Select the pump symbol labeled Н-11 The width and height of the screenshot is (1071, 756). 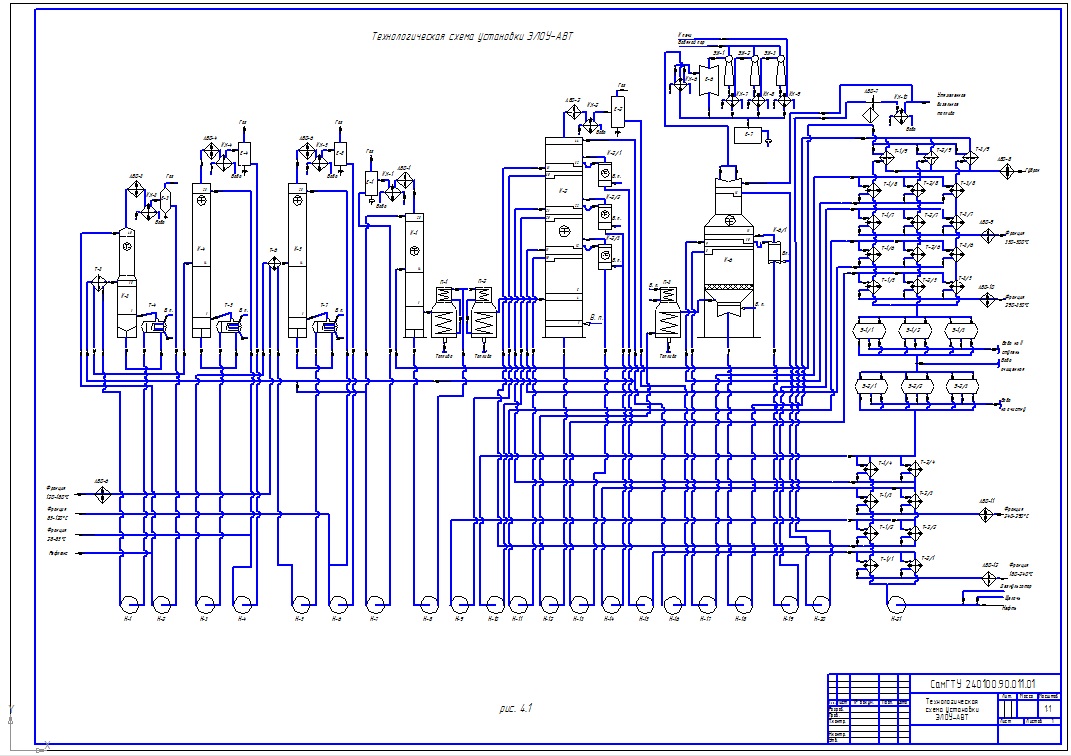click(518, 604)
